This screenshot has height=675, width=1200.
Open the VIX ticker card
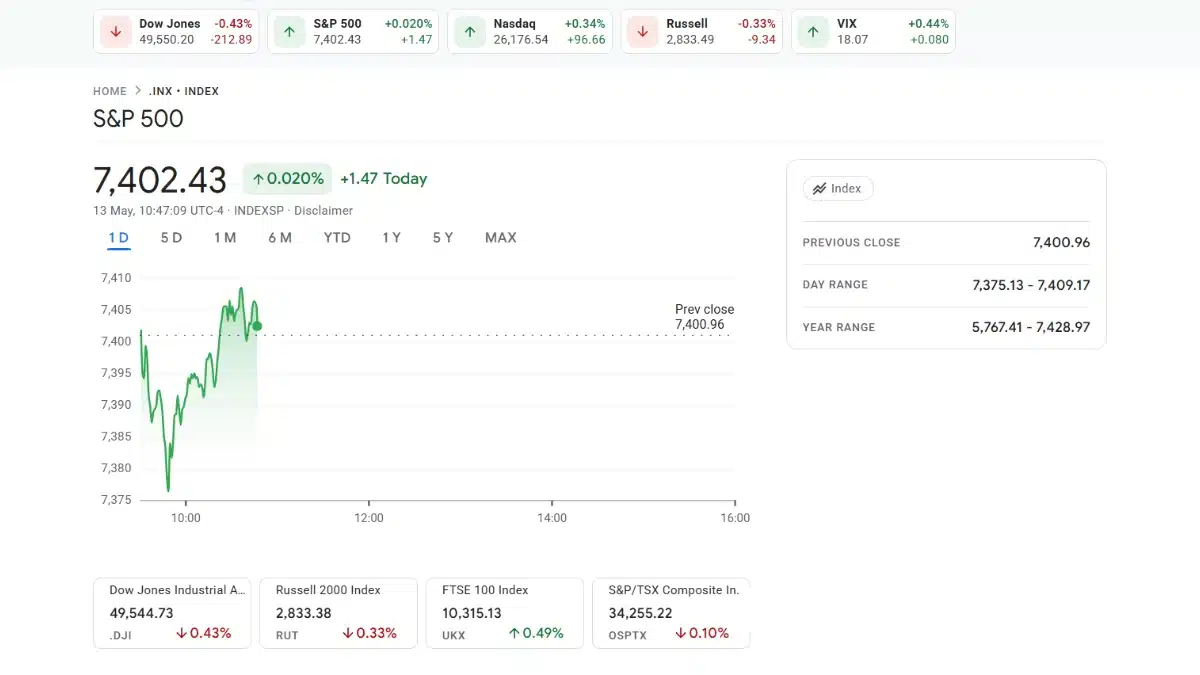point(873,32)
